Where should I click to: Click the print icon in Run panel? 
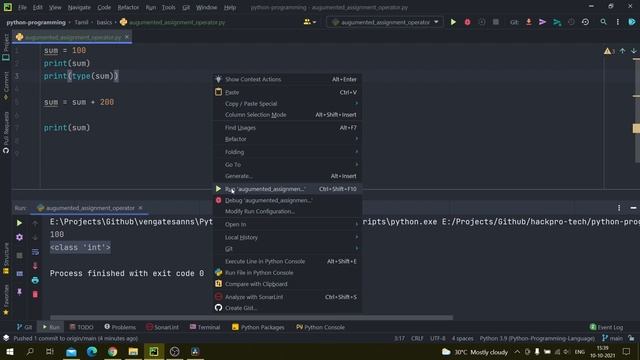(35, 280)
